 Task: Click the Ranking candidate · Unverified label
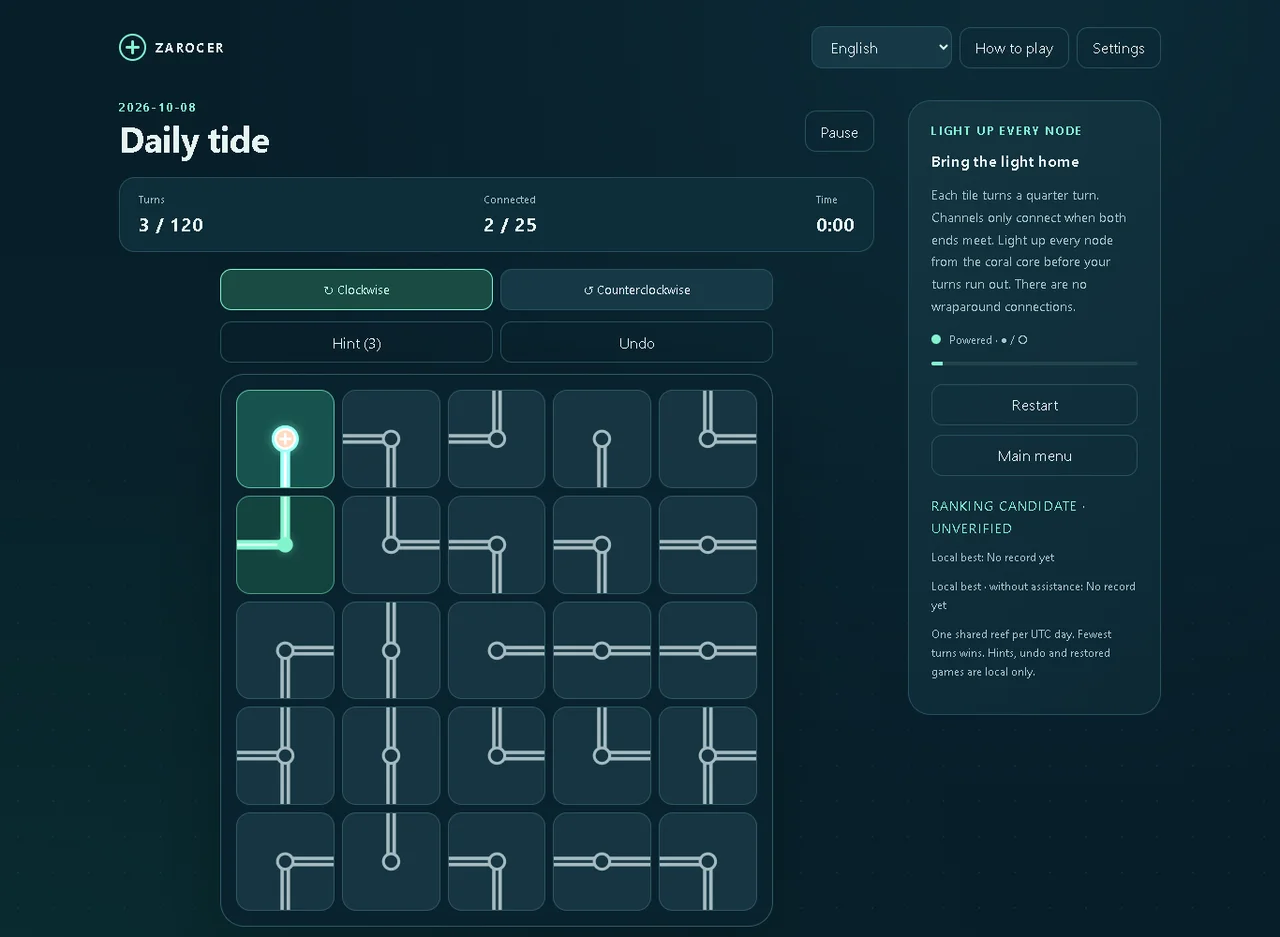(1008, 517)
